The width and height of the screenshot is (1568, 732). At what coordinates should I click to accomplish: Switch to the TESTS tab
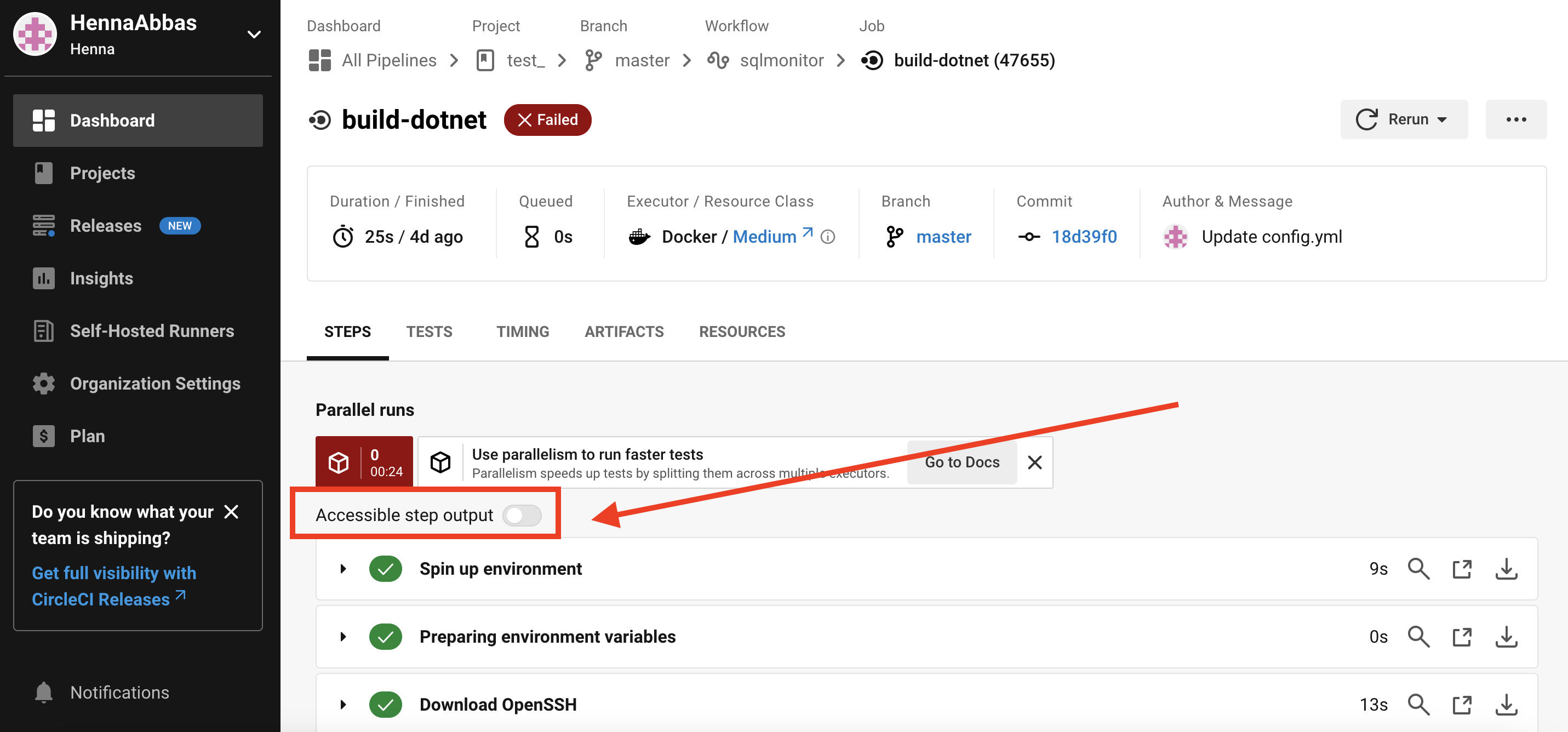429,331
